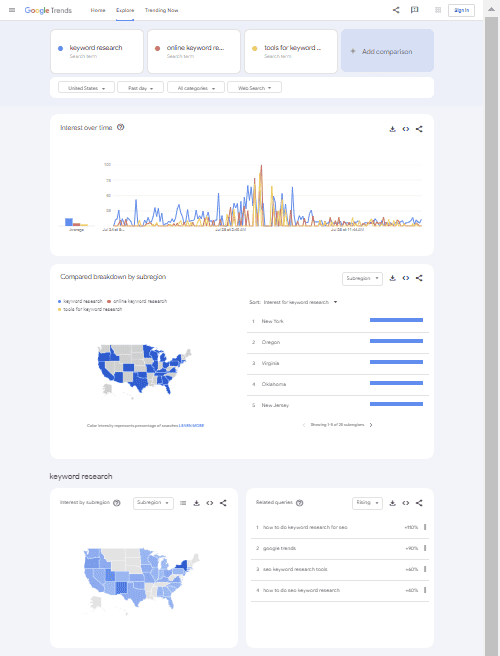Click the Google Trends logo
This screenshot has height=656, width=500.
coord(48,10)
